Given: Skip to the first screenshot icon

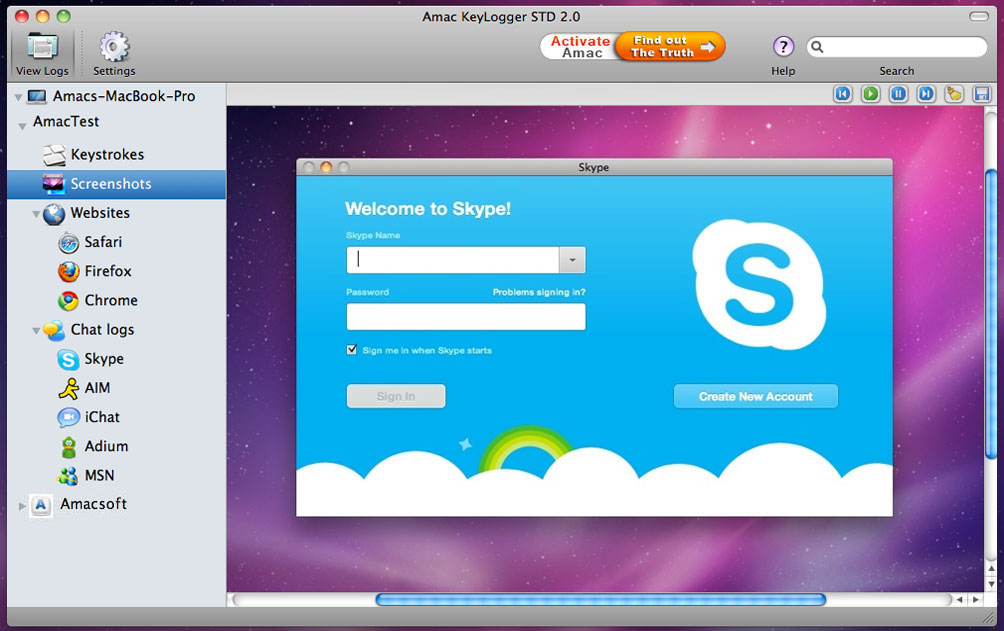Looking at the screenshot, I should click(x=843, y=94).
